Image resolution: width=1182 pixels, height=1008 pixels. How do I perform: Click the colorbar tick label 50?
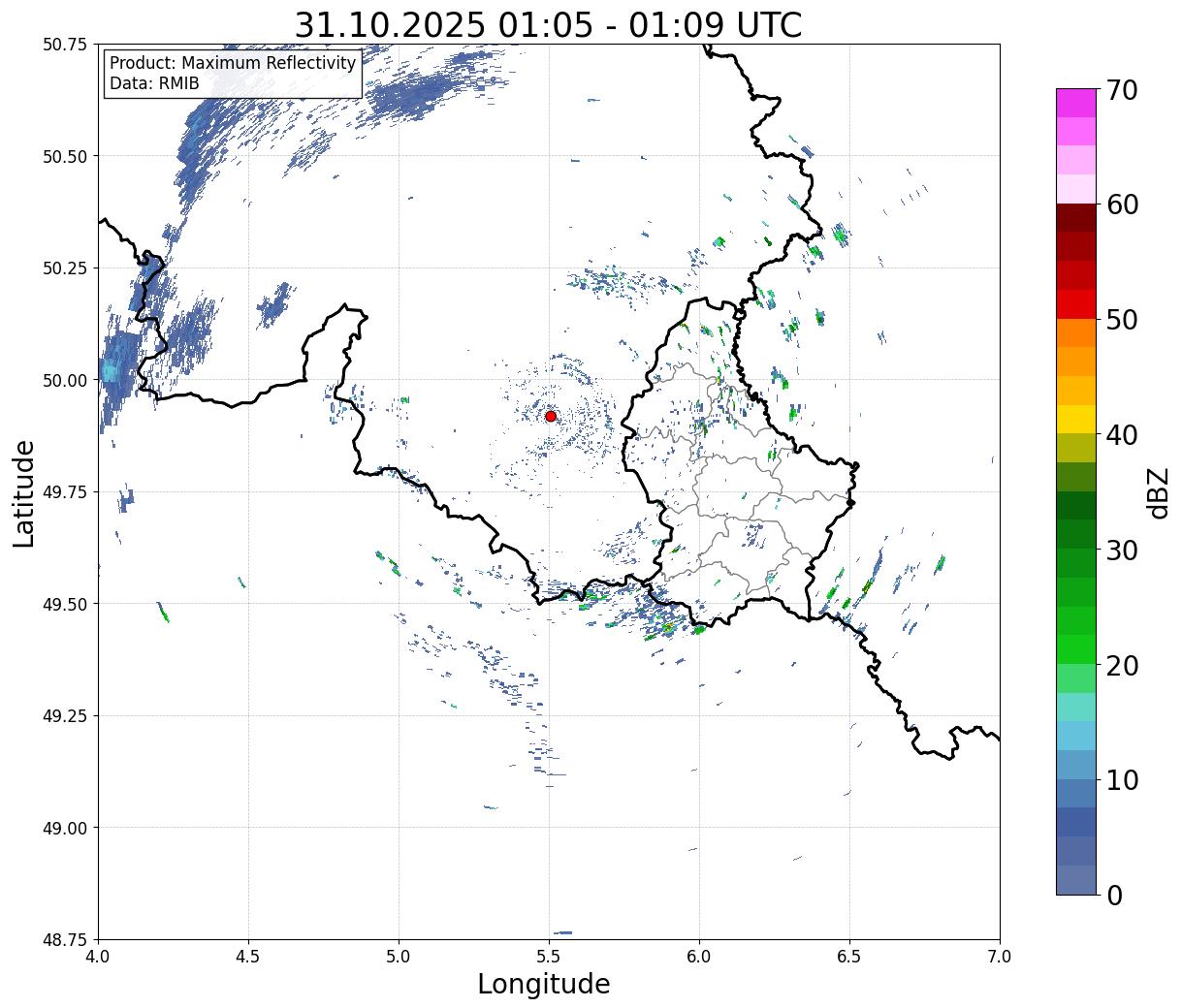[1122, 320]
